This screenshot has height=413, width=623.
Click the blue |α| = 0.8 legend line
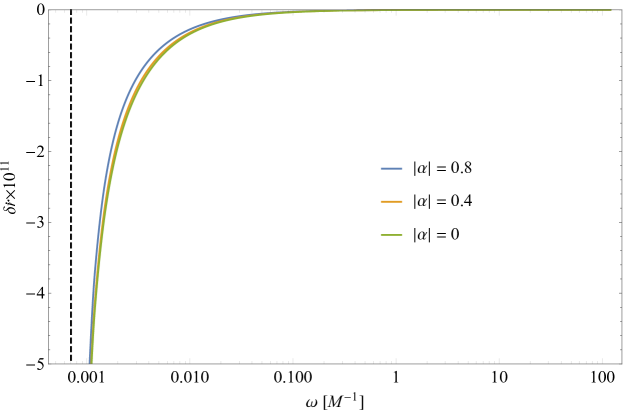(x=392, y=169)
